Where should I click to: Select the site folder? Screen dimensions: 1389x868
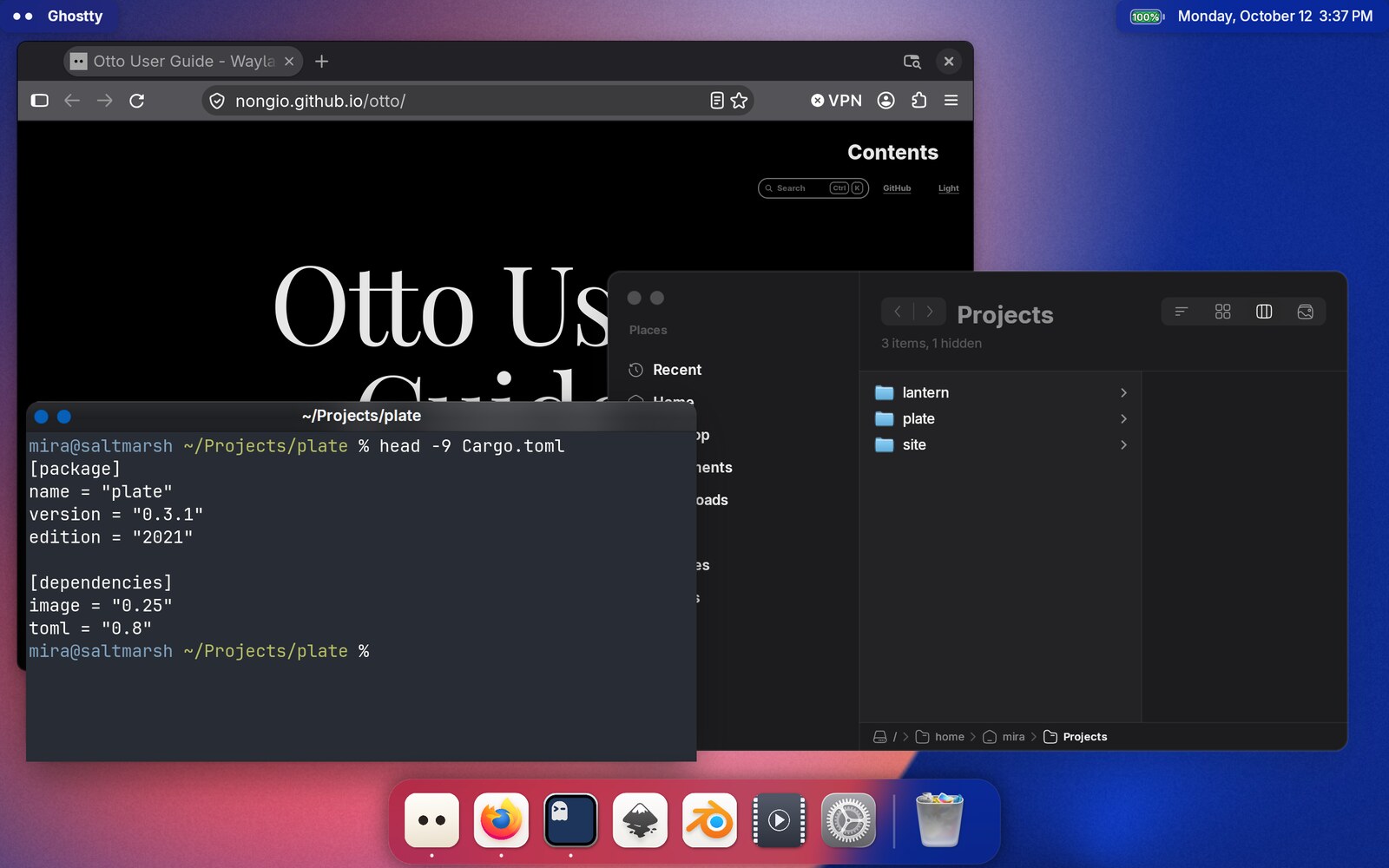pos(1001,444)
